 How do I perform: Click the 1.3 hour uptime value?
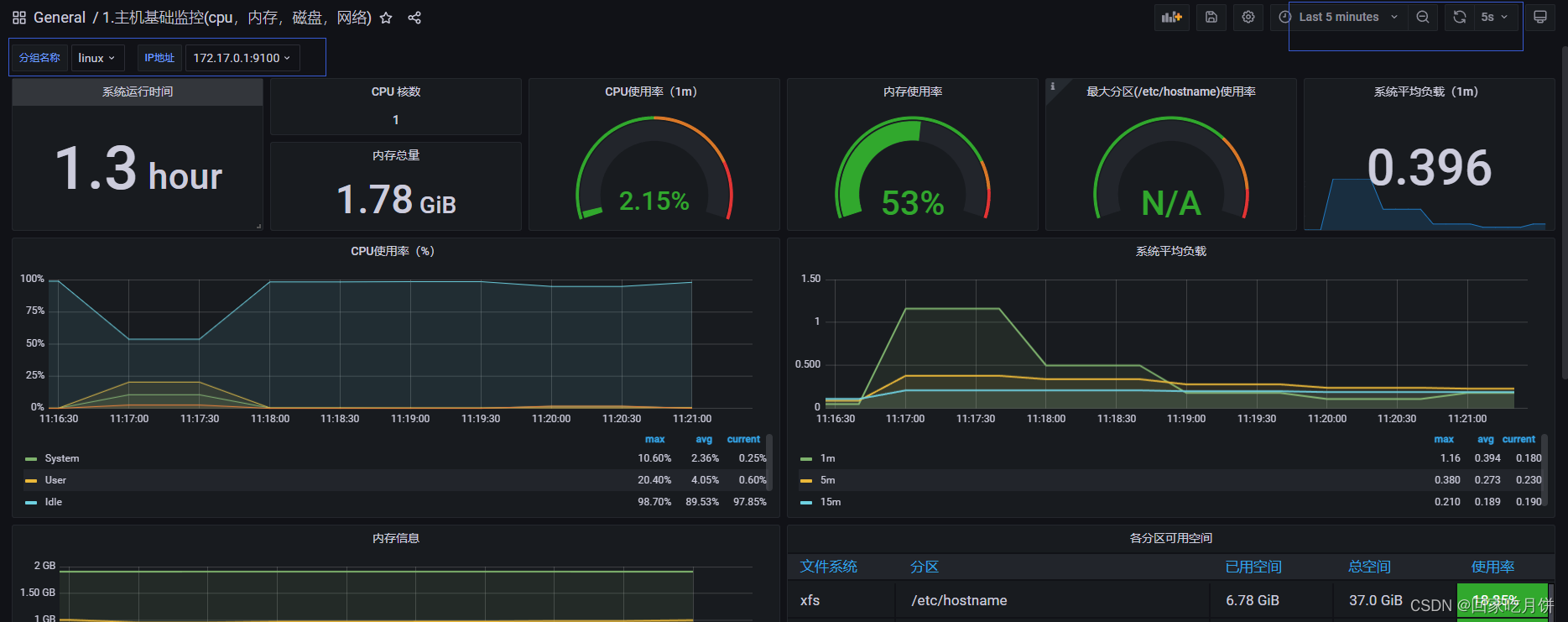pos(138,169)
